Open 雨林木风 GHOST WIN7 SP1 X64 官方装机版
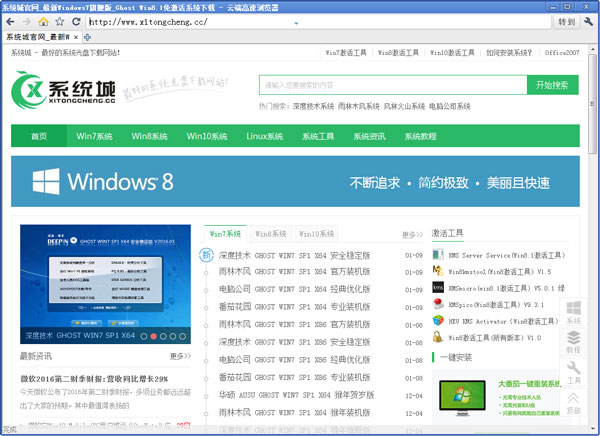The image size is (600, 436). click(x=294, y=272)
